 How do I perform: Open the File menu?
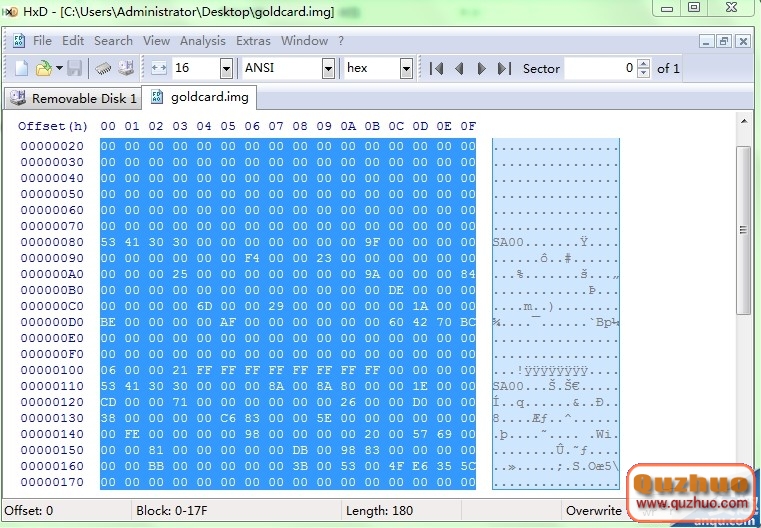click(42, 41)
